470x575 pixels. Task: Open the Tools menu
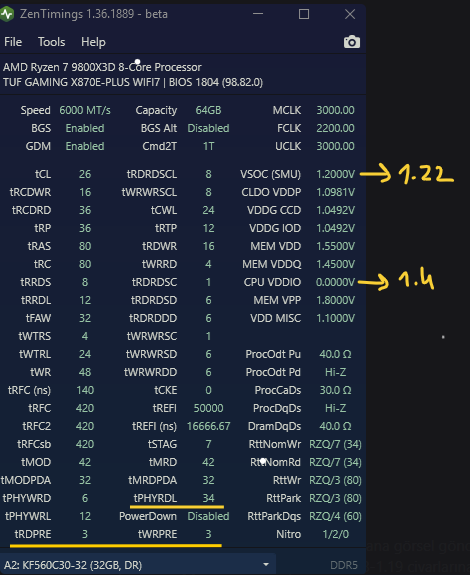coord(51,42)
